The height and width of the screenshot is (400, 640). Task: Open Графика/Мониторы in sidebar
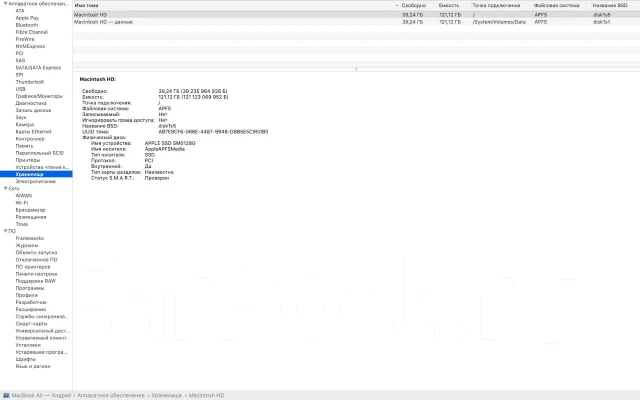click(x=39, y=96)
